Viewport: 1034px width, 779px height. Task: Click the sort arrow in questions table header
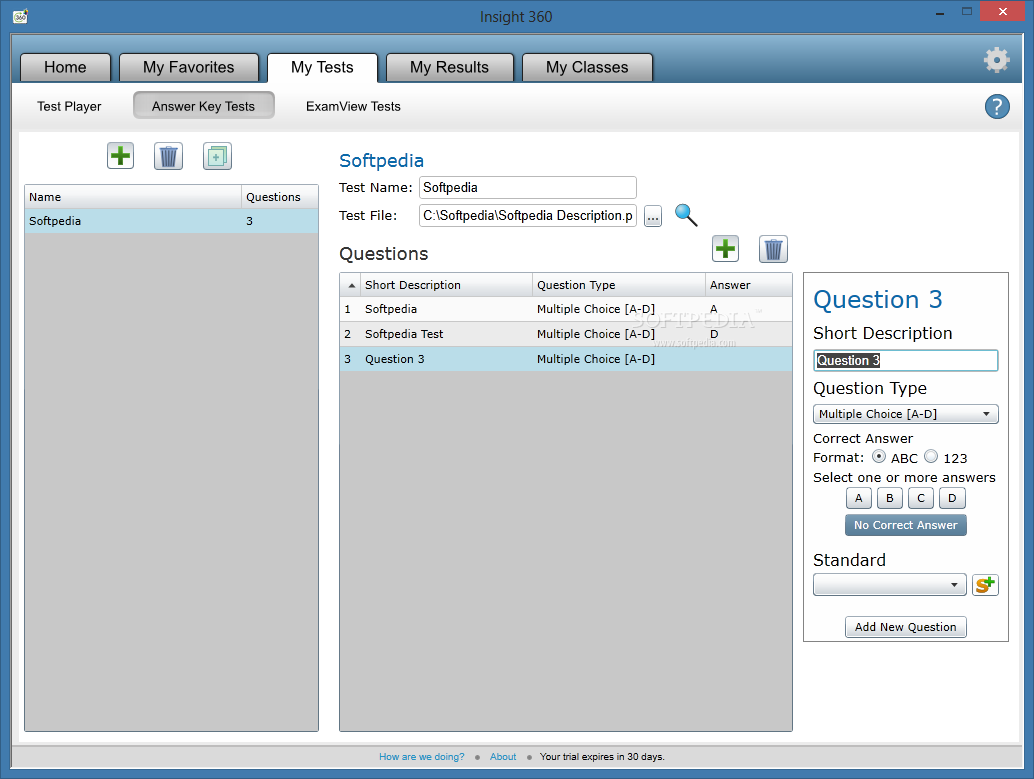click(x=351, y=286)
